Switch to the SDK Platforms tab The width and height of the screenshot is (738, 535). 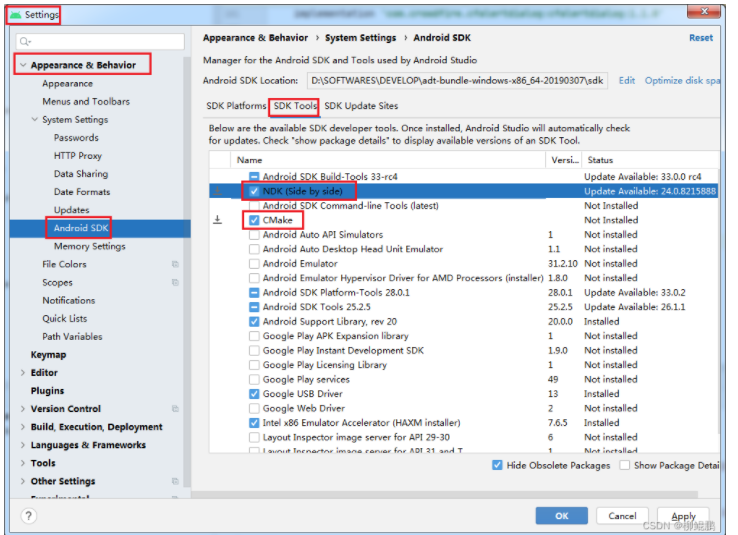(236, 106)
